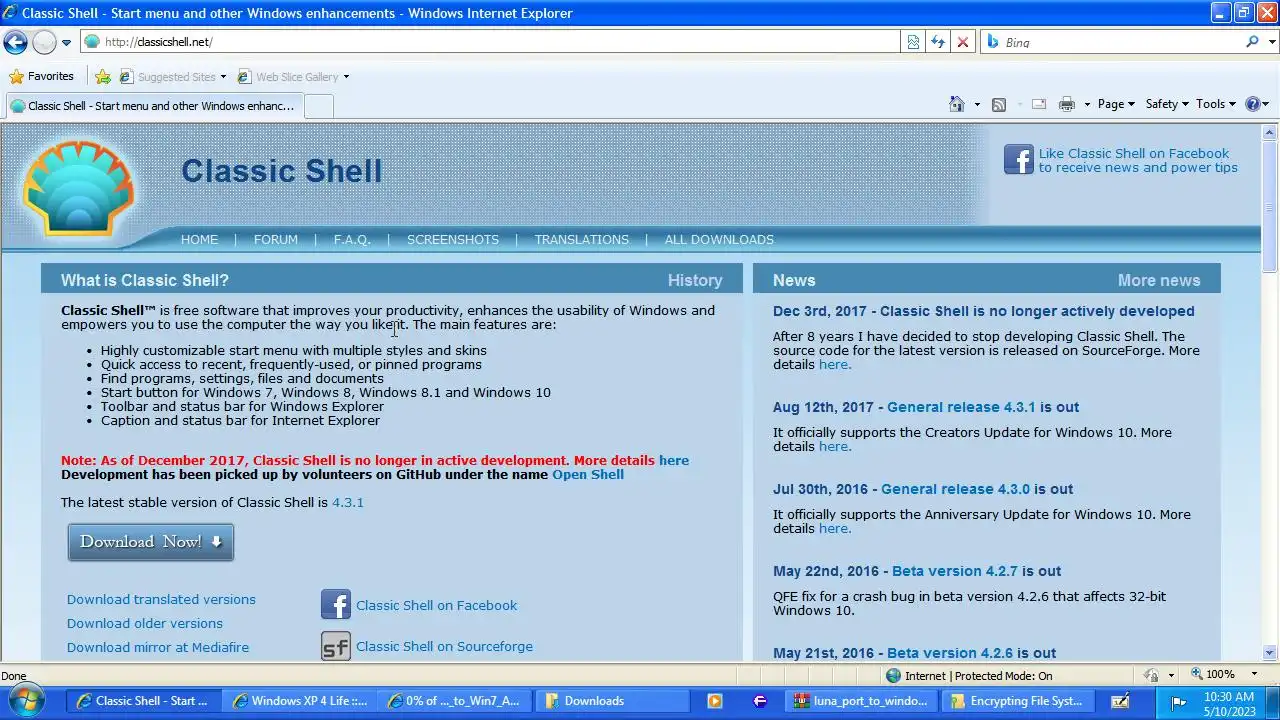Refresh the page with the Refresh icon
The image size is (1280, 720).
tap(937, 42)
